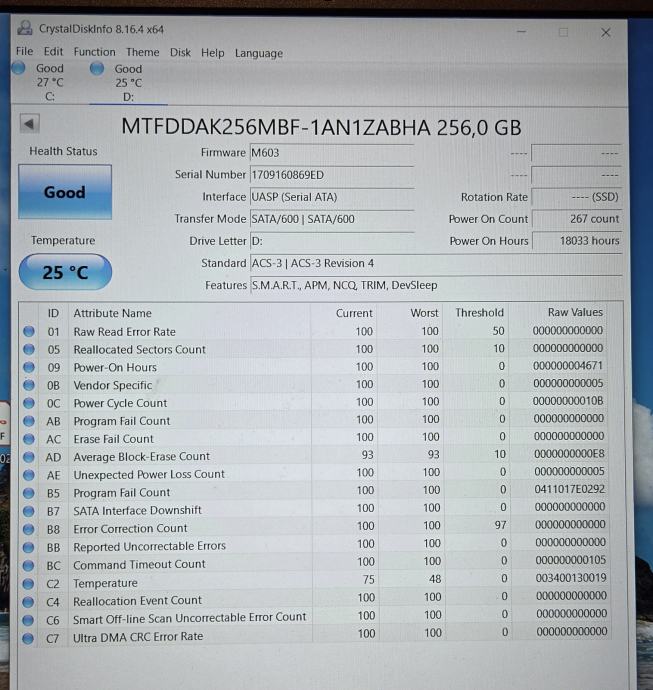Click the Firmware field showing M603

pyautogui.click(x=332, y=153)
